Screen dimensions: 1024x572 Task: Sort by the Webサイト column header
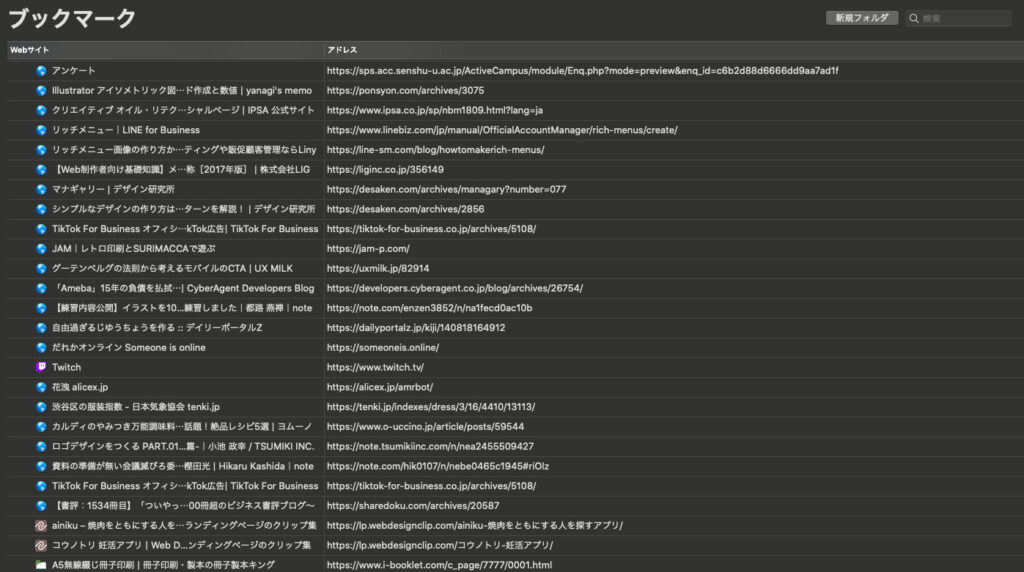tap(166, 50)
